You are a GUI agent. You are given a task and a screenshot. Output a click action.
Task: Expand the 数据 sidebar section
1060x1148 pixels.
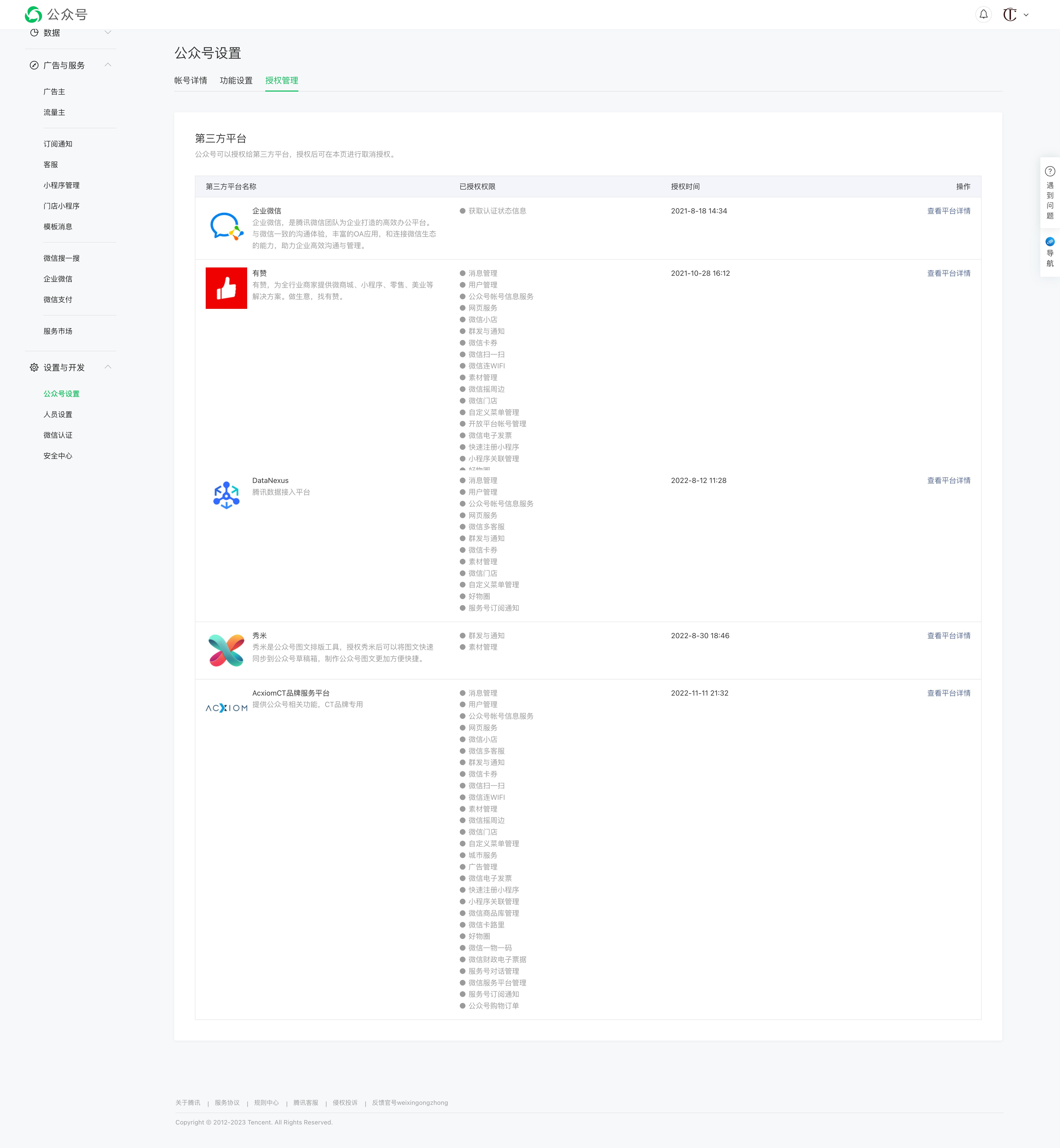[108, 33]
